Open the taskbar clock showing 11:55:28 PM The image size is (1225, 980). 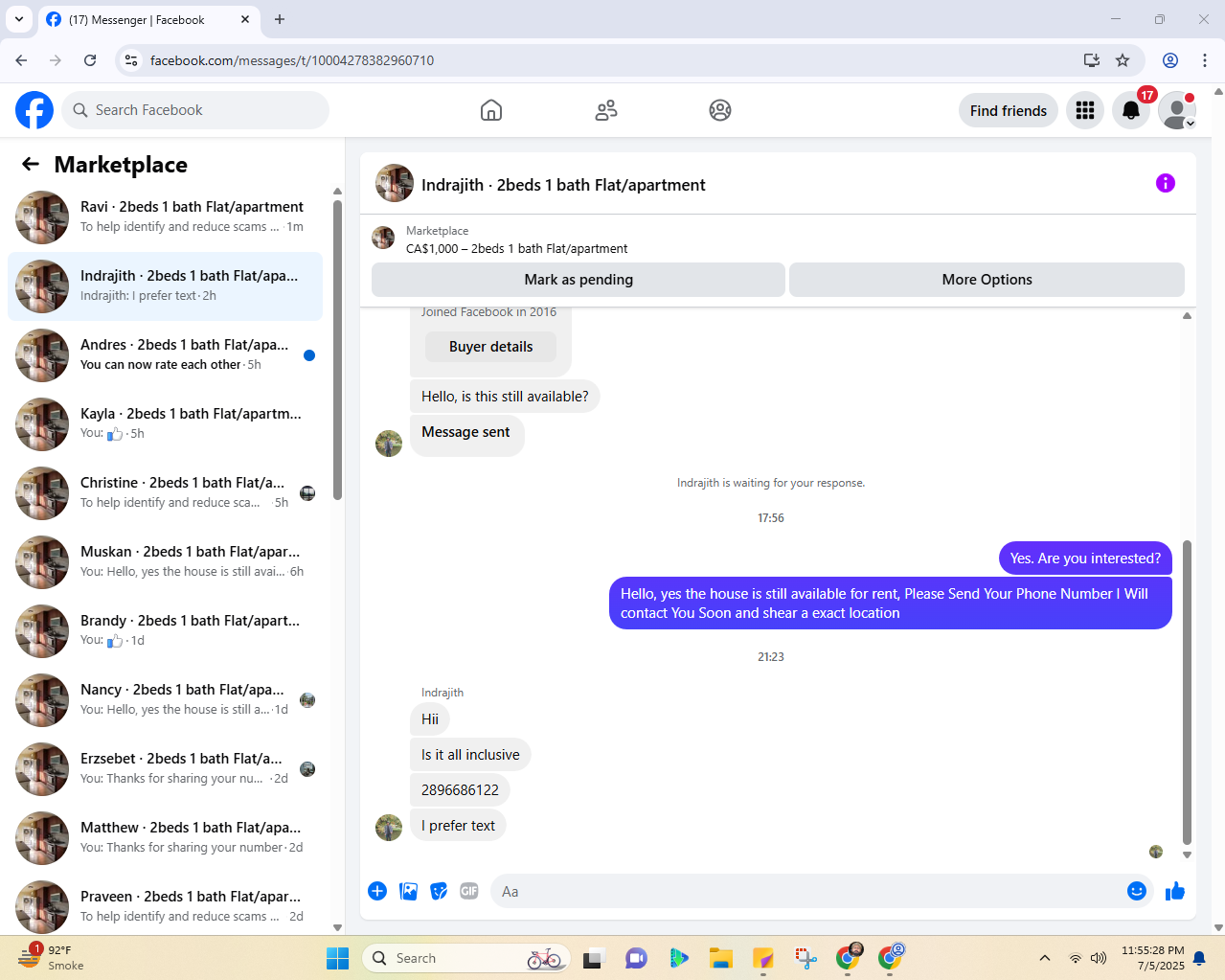(x=1153, y=958)
